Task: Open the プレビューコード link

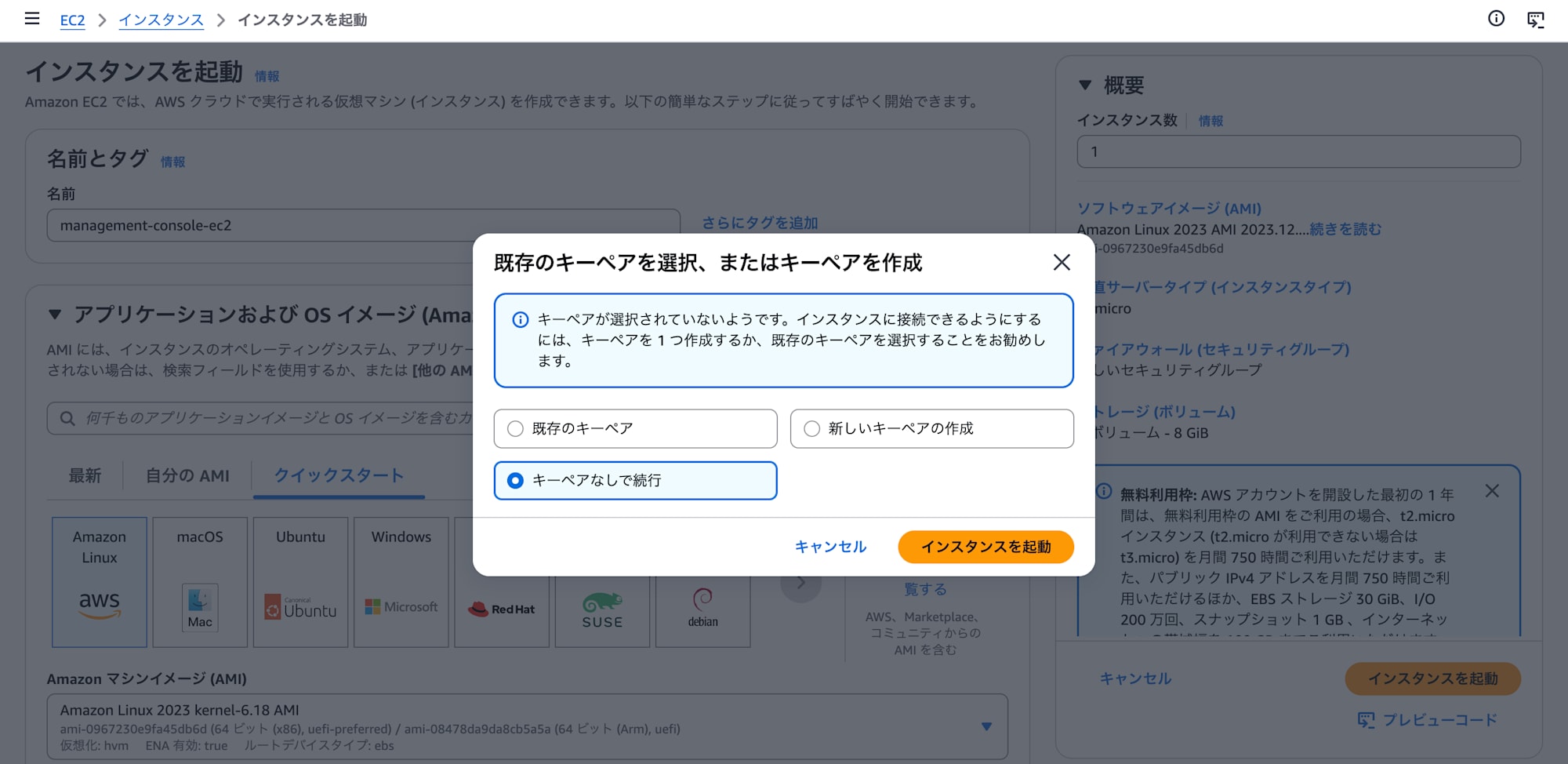Action: (1428, 720)
